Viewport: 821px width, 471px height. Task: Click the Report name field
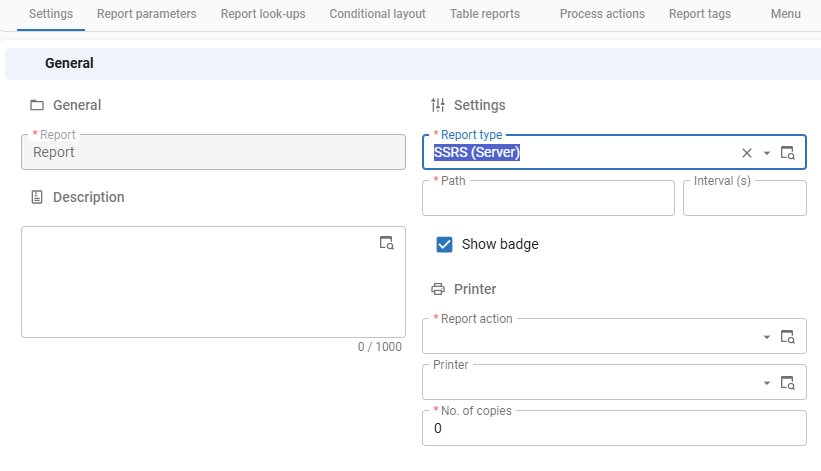coord(213,152)
